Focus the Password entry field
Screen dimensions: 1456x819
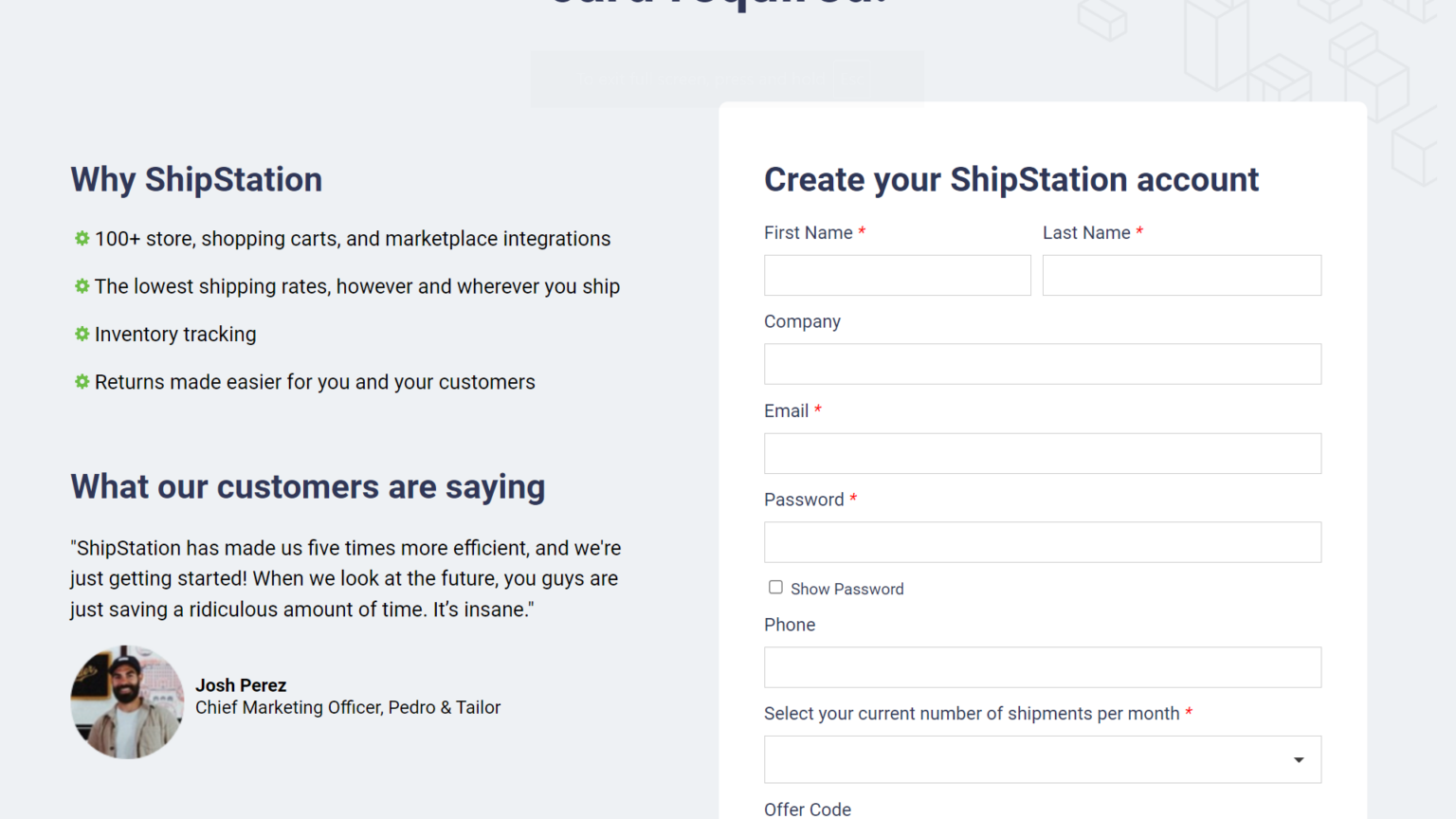click(x=1043, y=542)
